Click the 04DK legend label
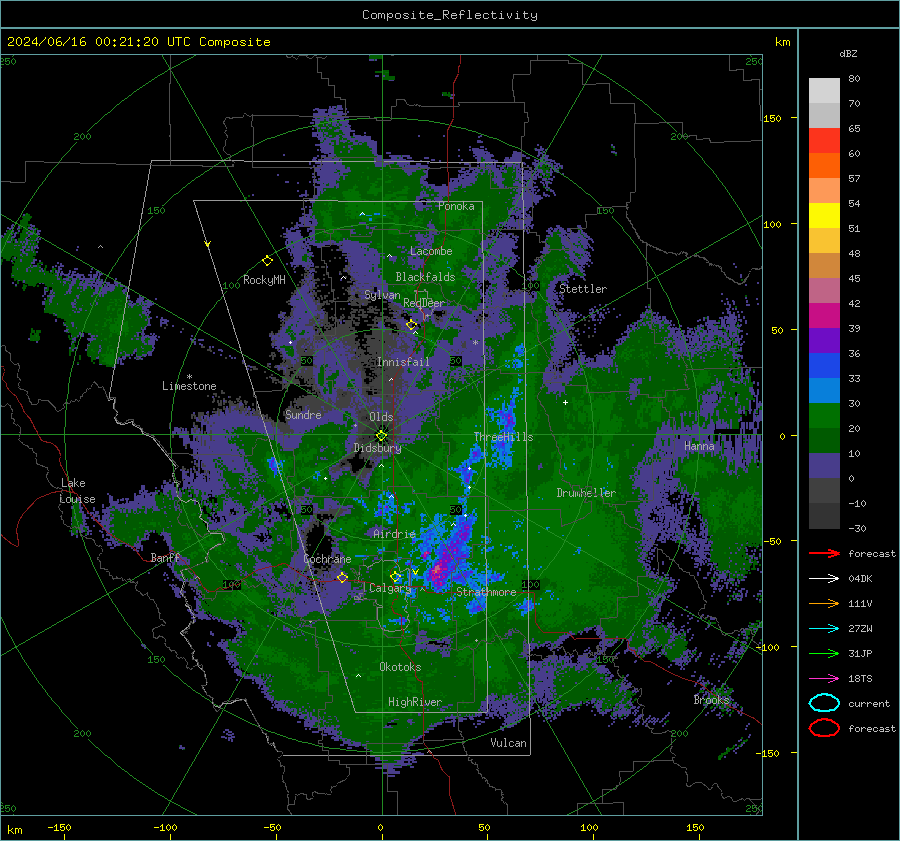 tap(860, 579)
